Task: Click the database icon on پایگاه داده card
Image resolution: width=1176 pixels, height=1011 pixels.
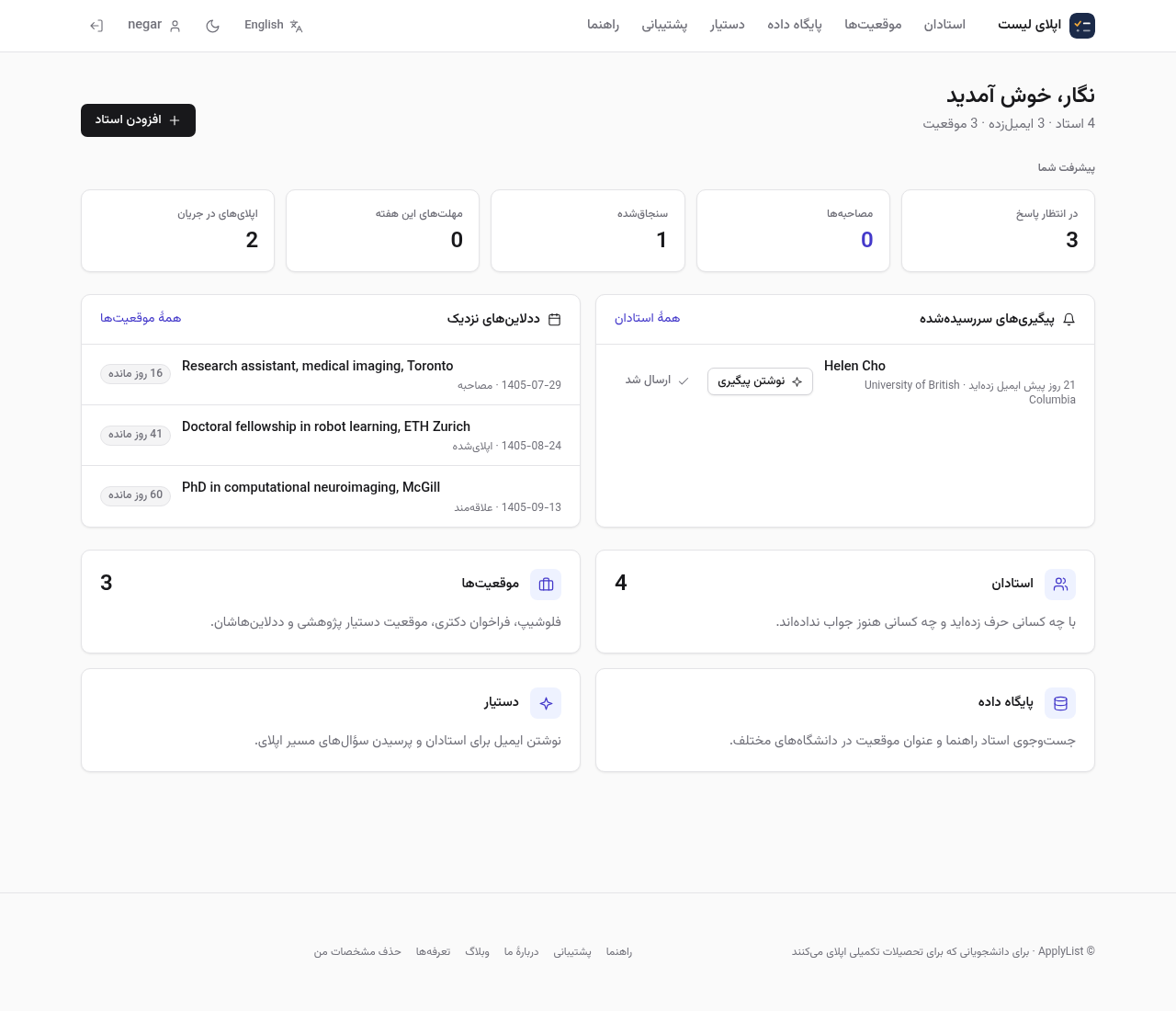Action: (1060, 703)
